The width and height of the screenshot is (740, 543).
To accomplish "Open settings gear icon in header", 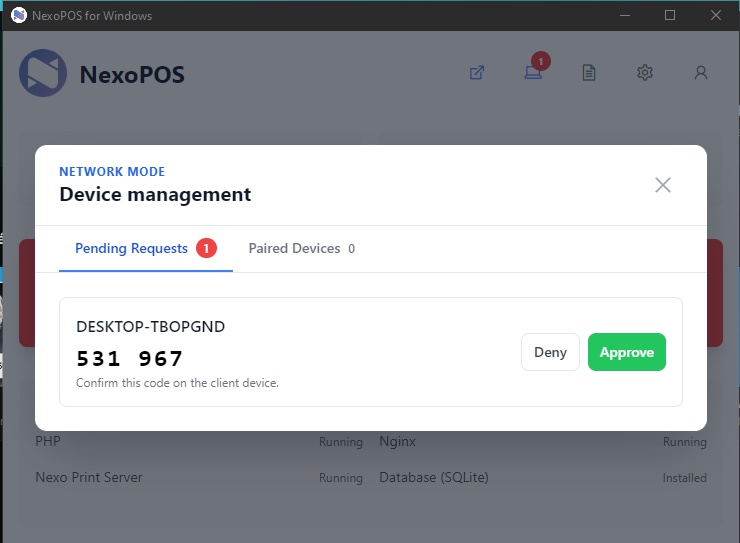I will 645,73.
